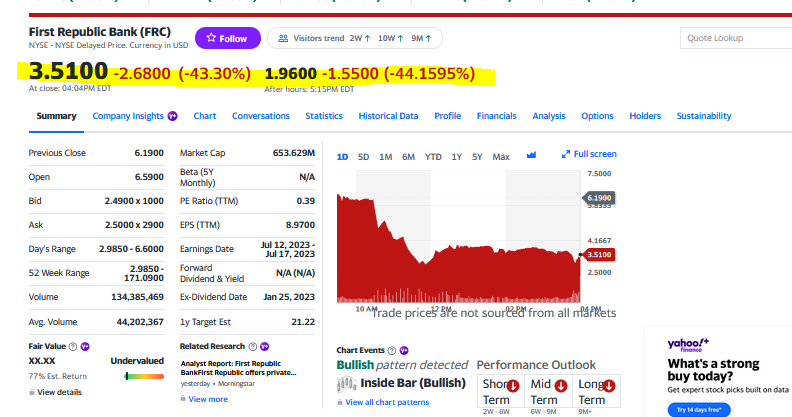Switch chart to 1M range
The width and height of the screenshot is (792, 417).
click(x=385, y=157)
